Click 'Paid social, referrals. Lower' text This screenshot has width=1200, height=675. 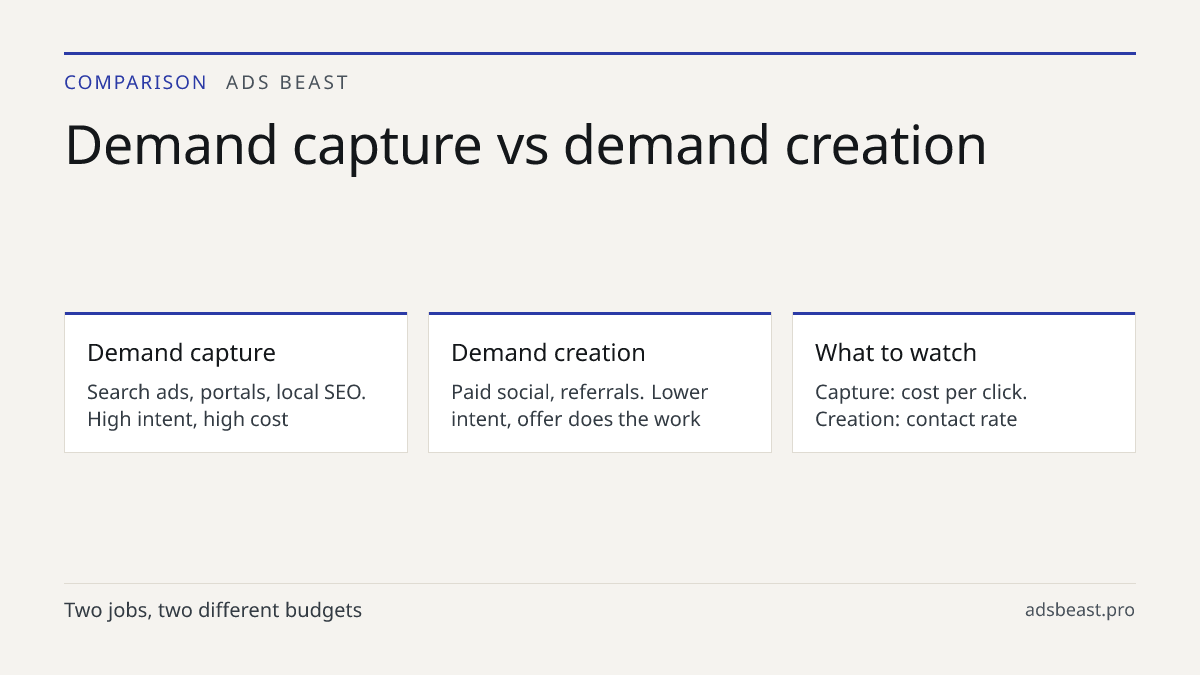click(579, 392)
